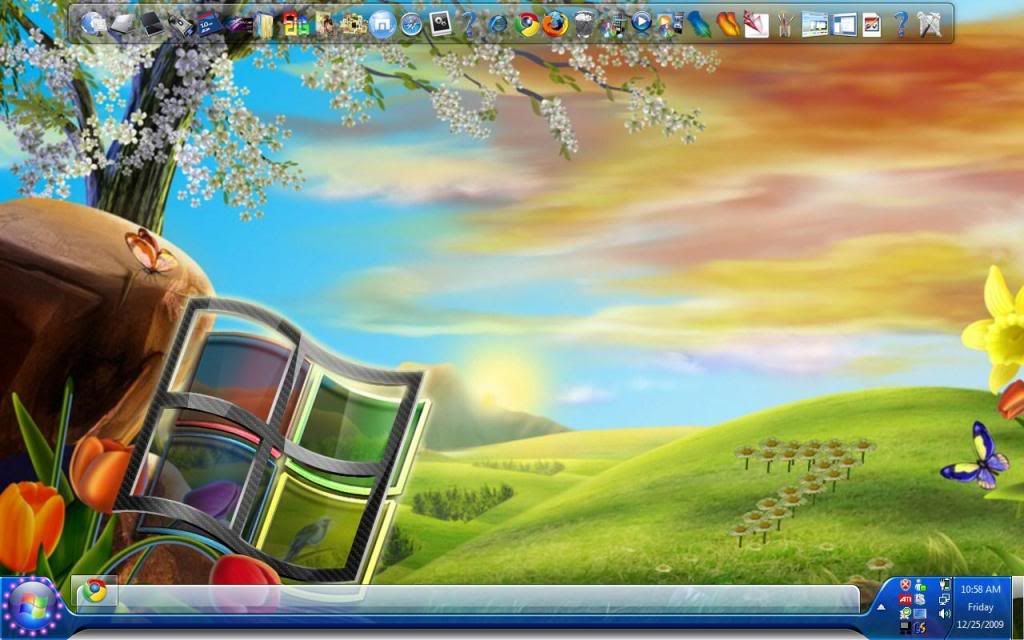Viewport: 1024px width, 640px height.
Task: Open the Chrome taskbar button
Action: tap(95, 591)
